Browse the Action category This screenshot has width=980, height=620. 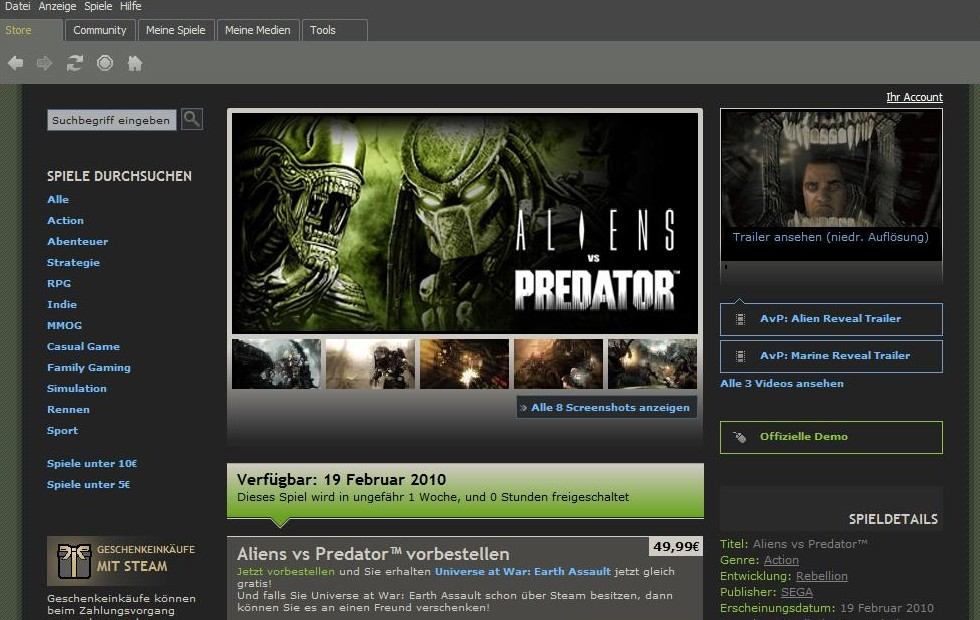click(x=65, y=221)
